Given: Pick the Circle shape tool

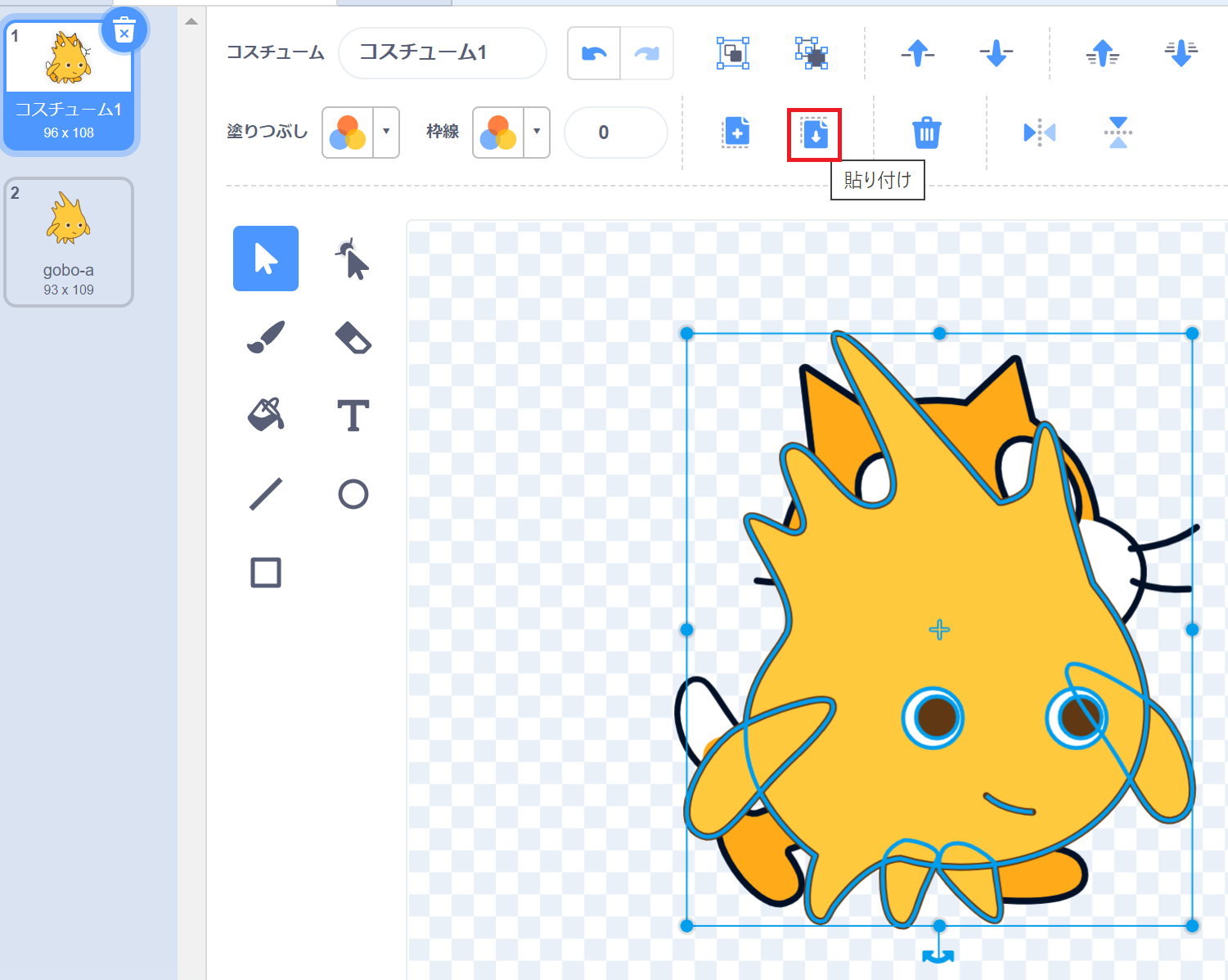Looking at the screenshot, I should [x=351, y=493].
